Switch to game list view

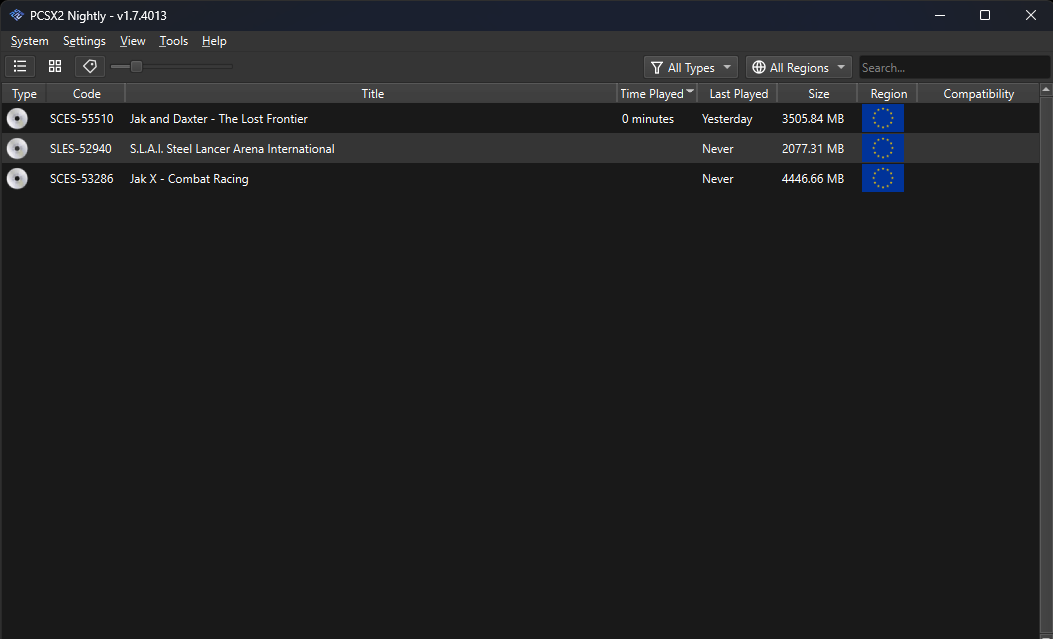20,66
